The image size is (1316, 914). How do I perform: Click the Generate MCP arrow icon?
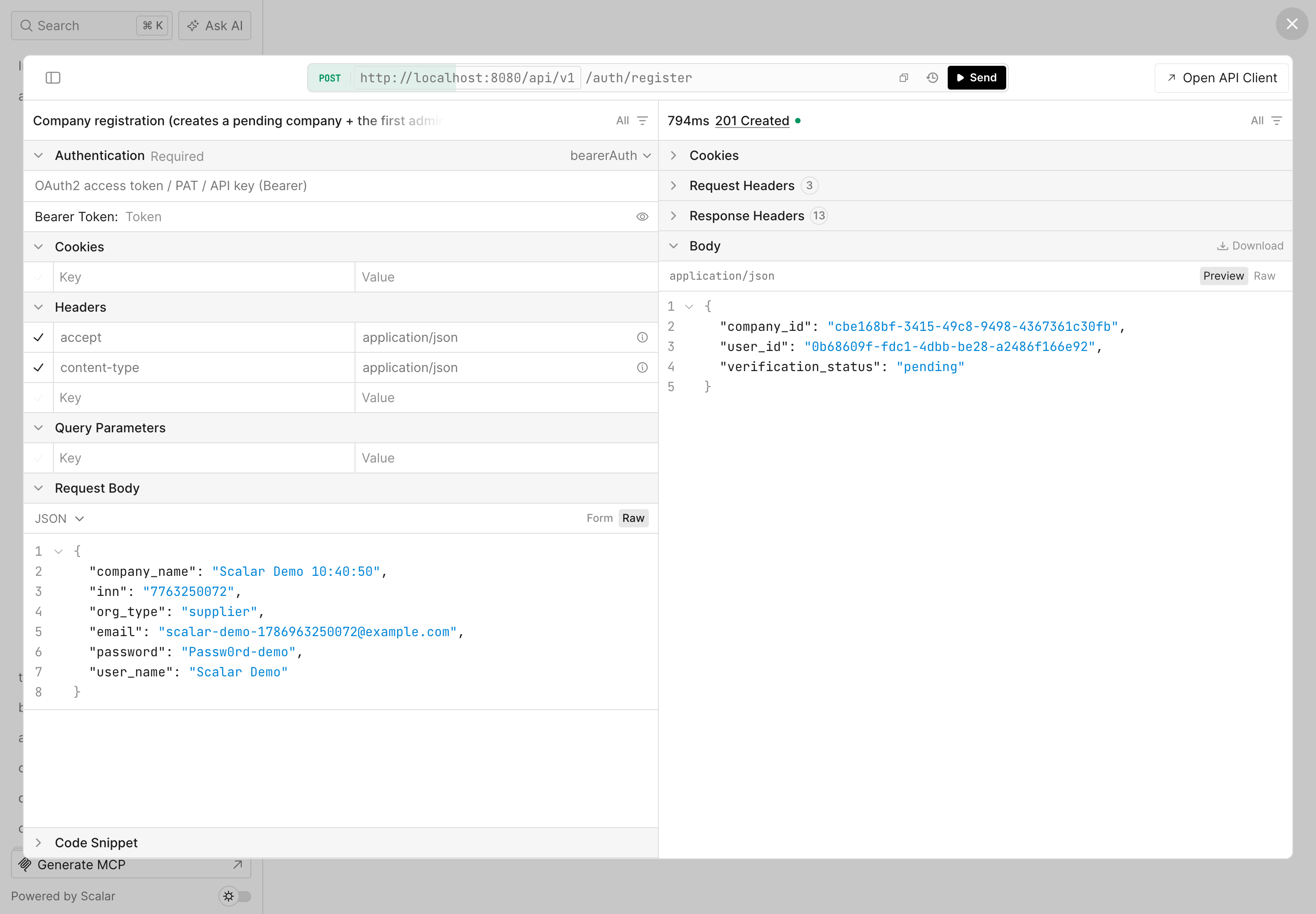[237, 865]
